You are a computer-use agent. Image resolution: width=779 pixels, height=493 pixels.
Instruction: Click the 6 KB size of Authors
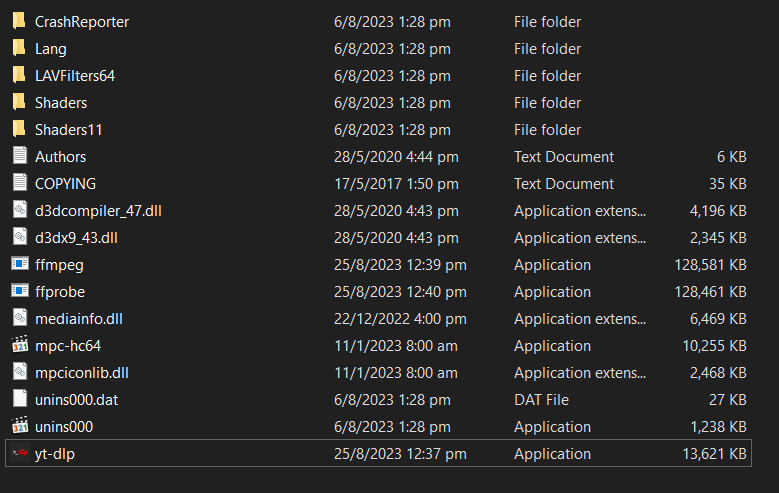(732, 157)
